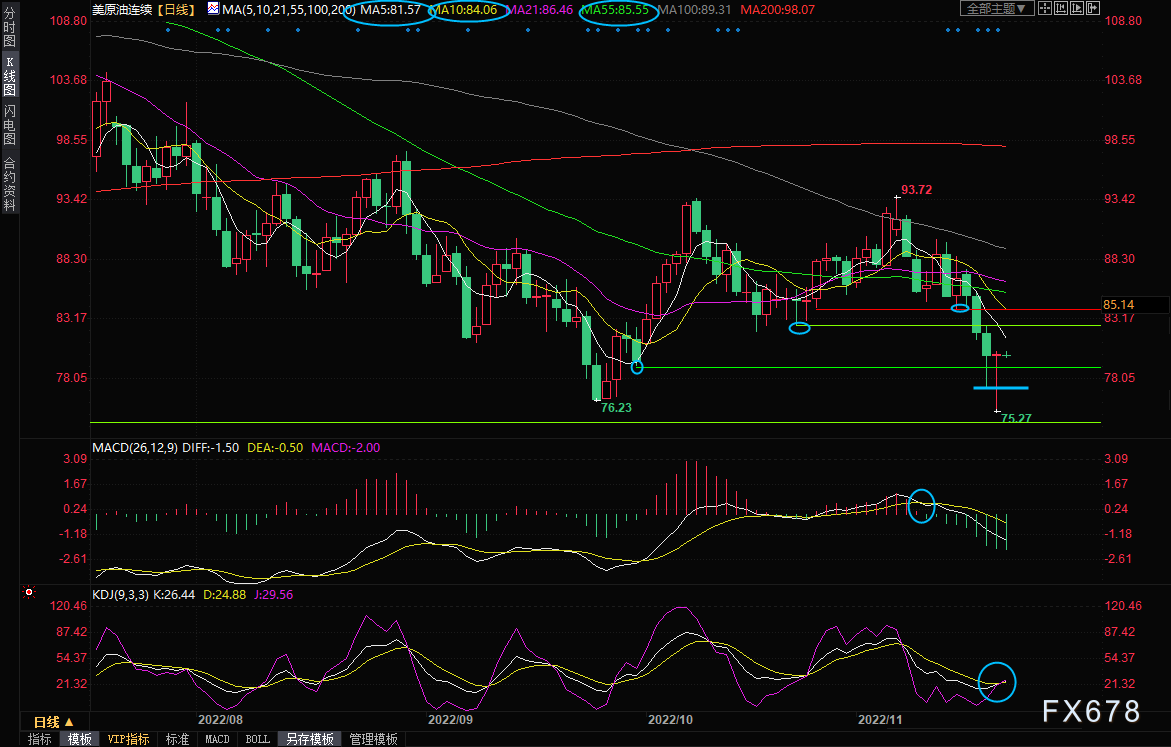Click the red alert icon beside KDJ panel
Viewport: 1171px width, 747px height.
[29, 592]
